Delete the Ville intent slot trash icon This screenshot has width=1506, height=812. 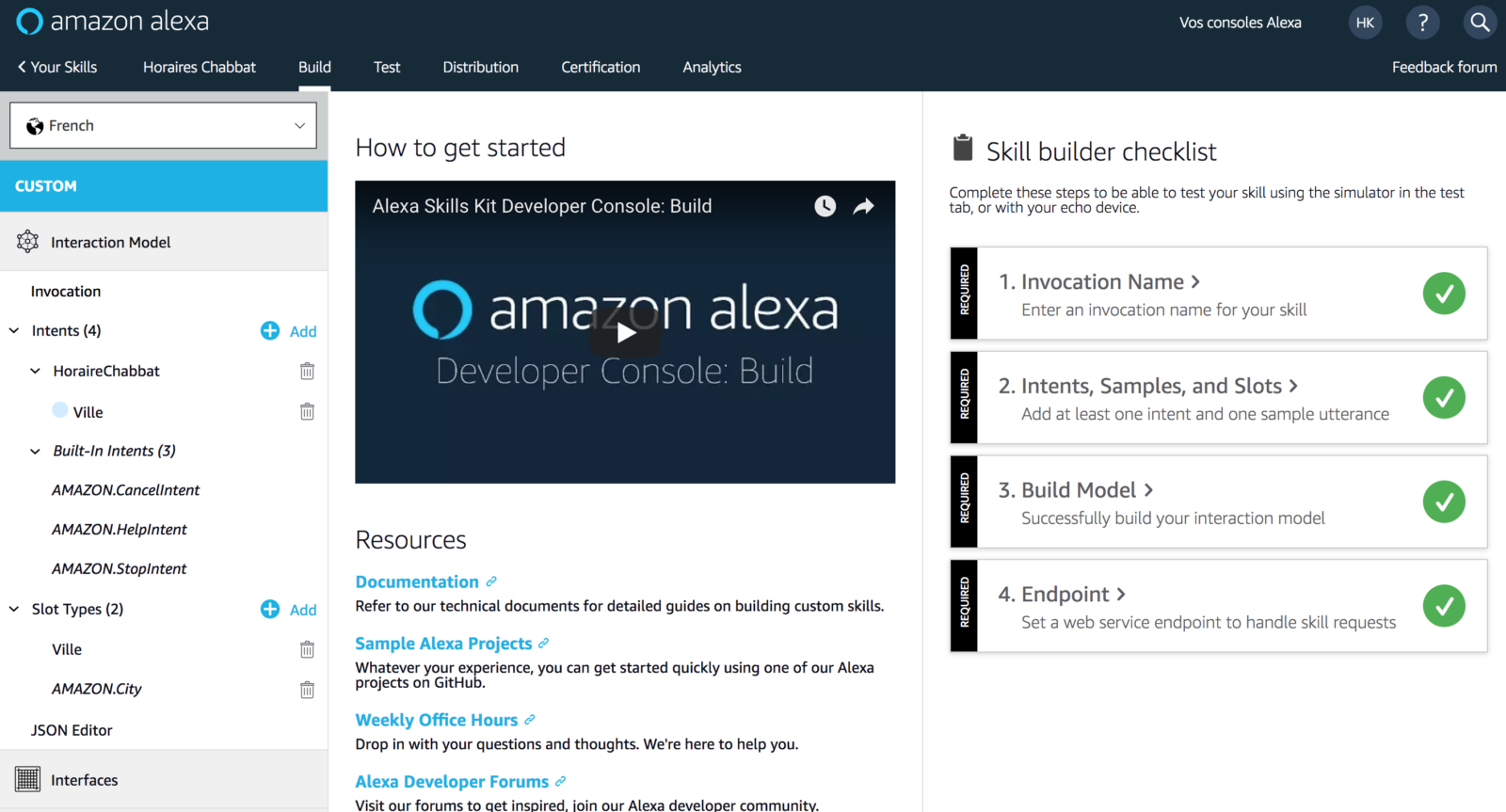pyautogui.click(x=307, y=411)
